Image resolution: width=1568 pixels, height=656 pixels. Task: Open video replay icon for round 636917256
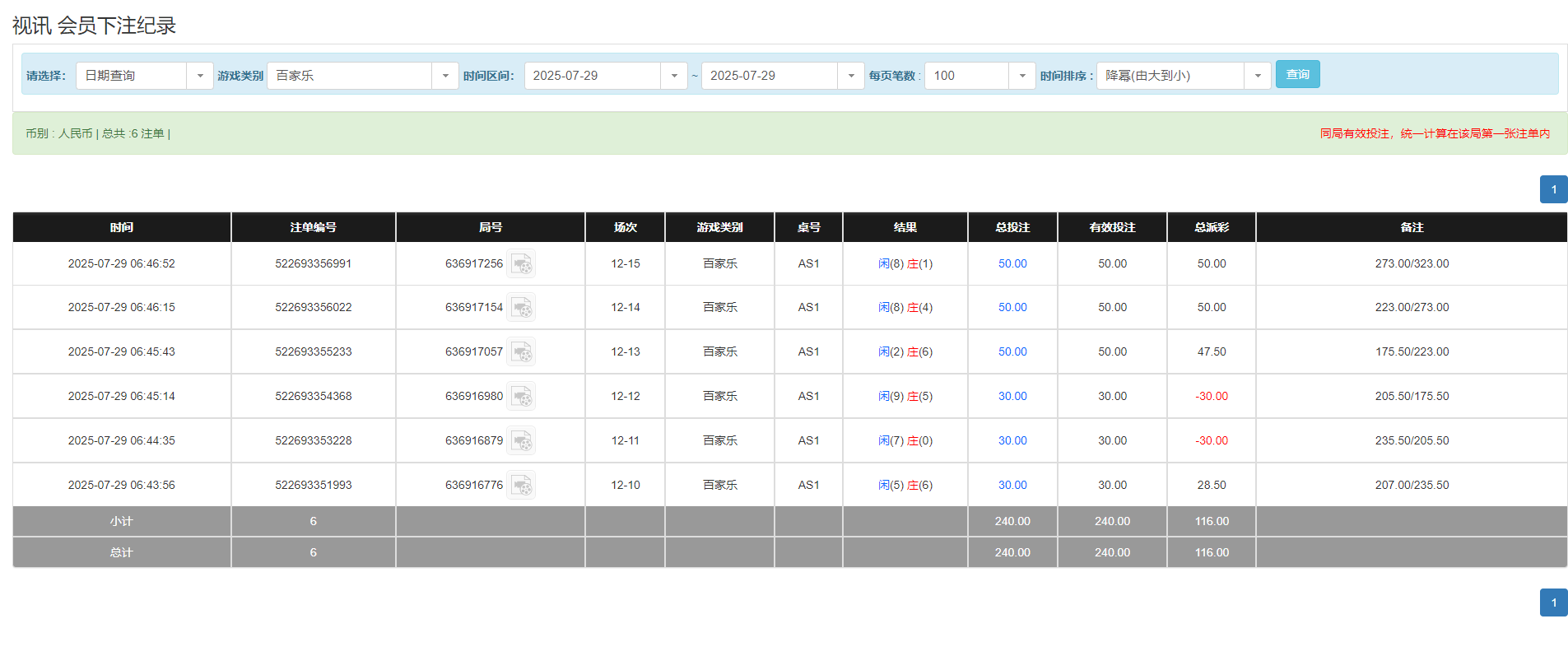pyautogui.click(x=521, y=264)
